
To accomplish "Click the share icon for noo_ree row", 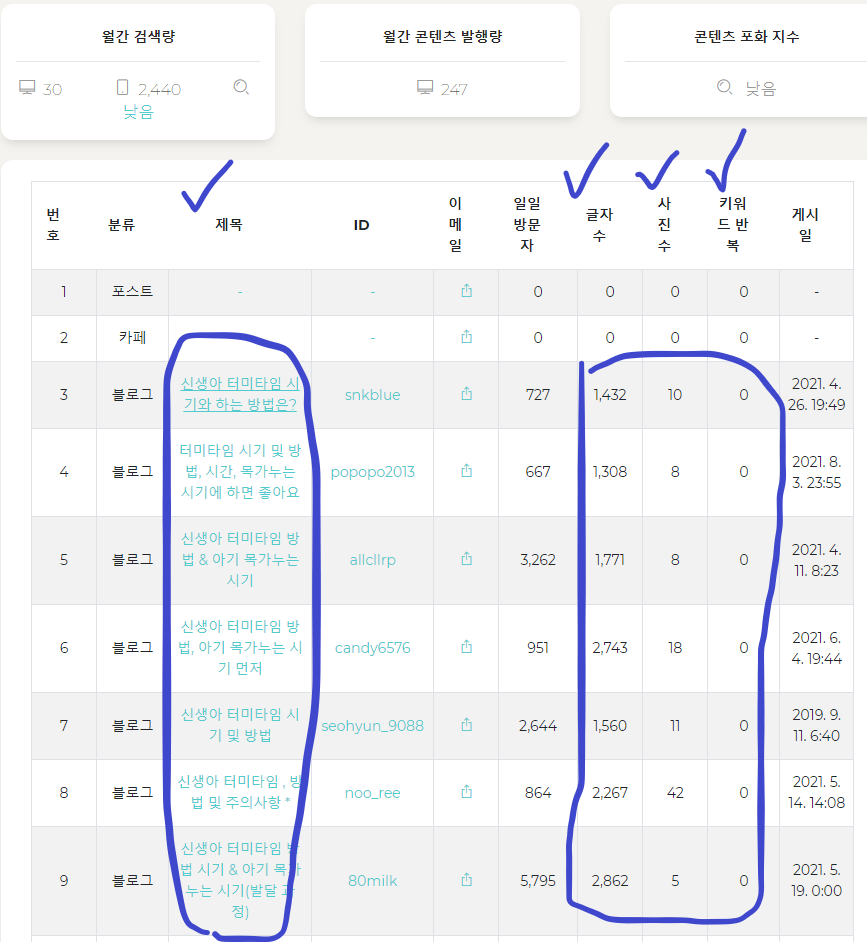I will click(466, 792).
